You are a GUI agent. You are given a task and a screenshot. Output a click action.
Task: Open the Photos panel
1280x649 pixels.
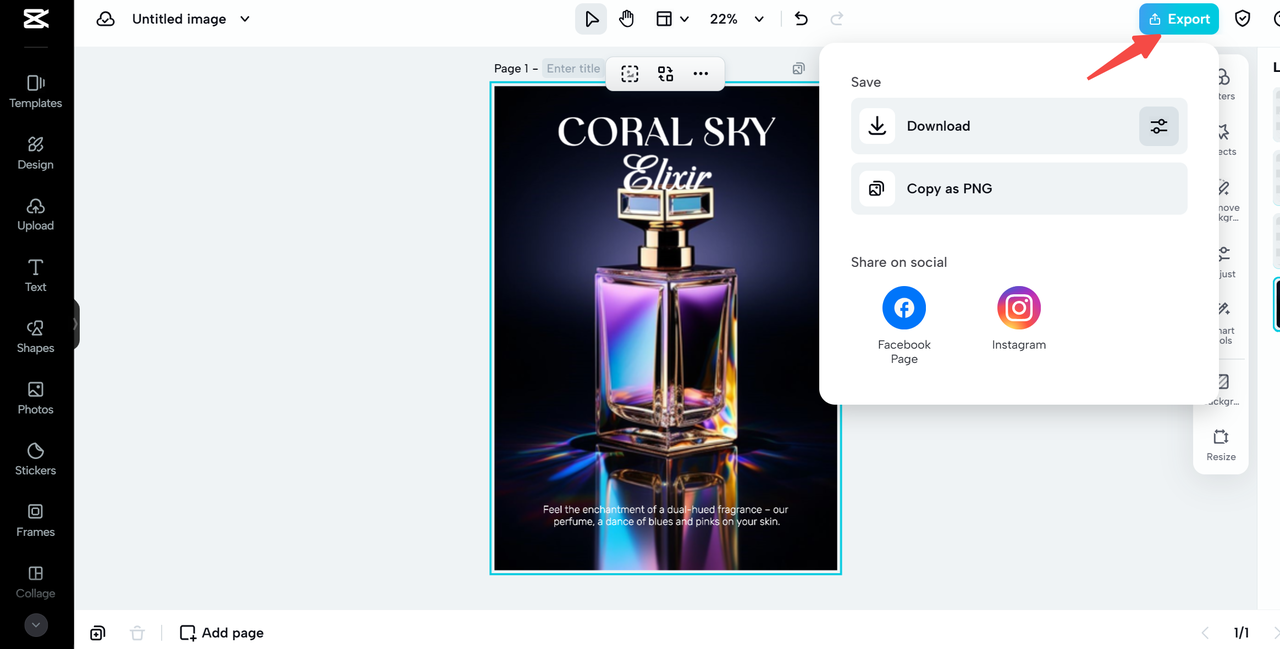pyautogui.click(x=36, y=397)
